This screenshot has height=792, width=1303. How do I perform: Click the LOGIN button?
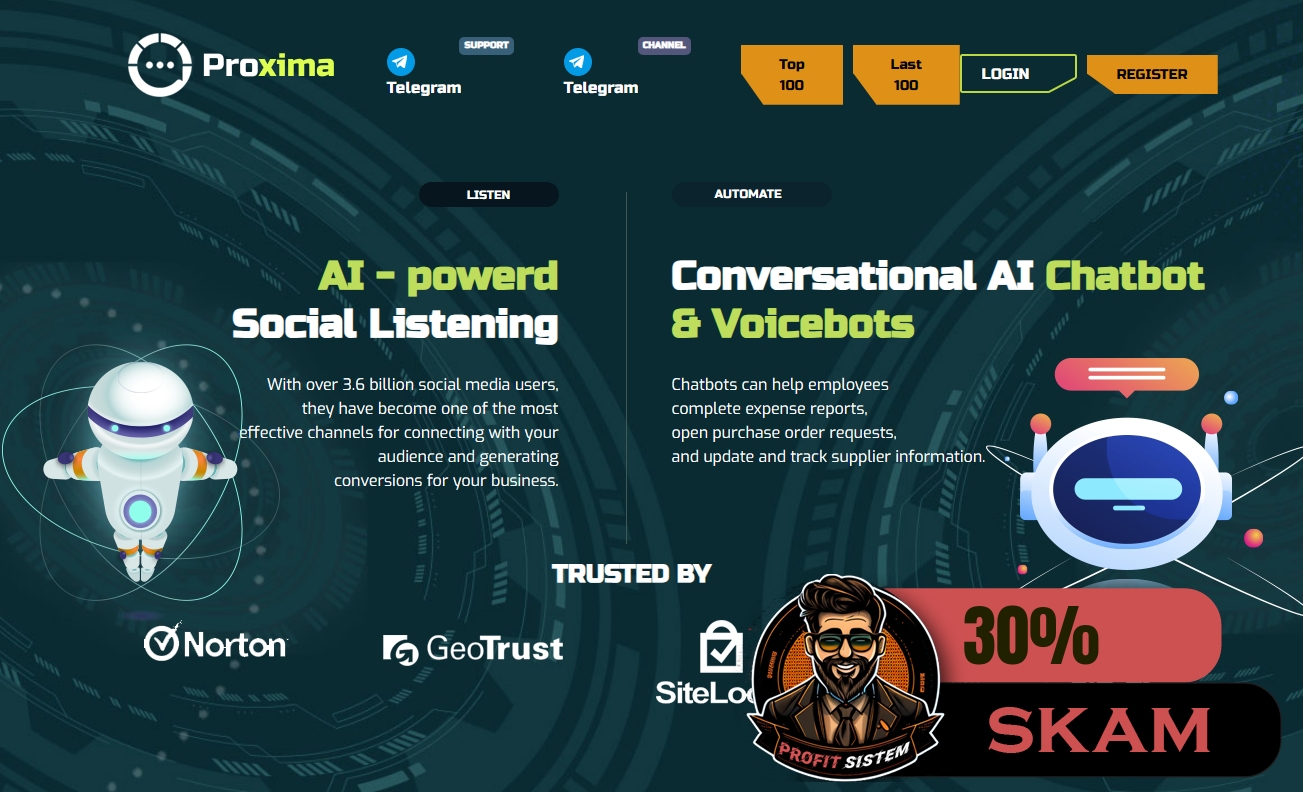pos(1018,74)
